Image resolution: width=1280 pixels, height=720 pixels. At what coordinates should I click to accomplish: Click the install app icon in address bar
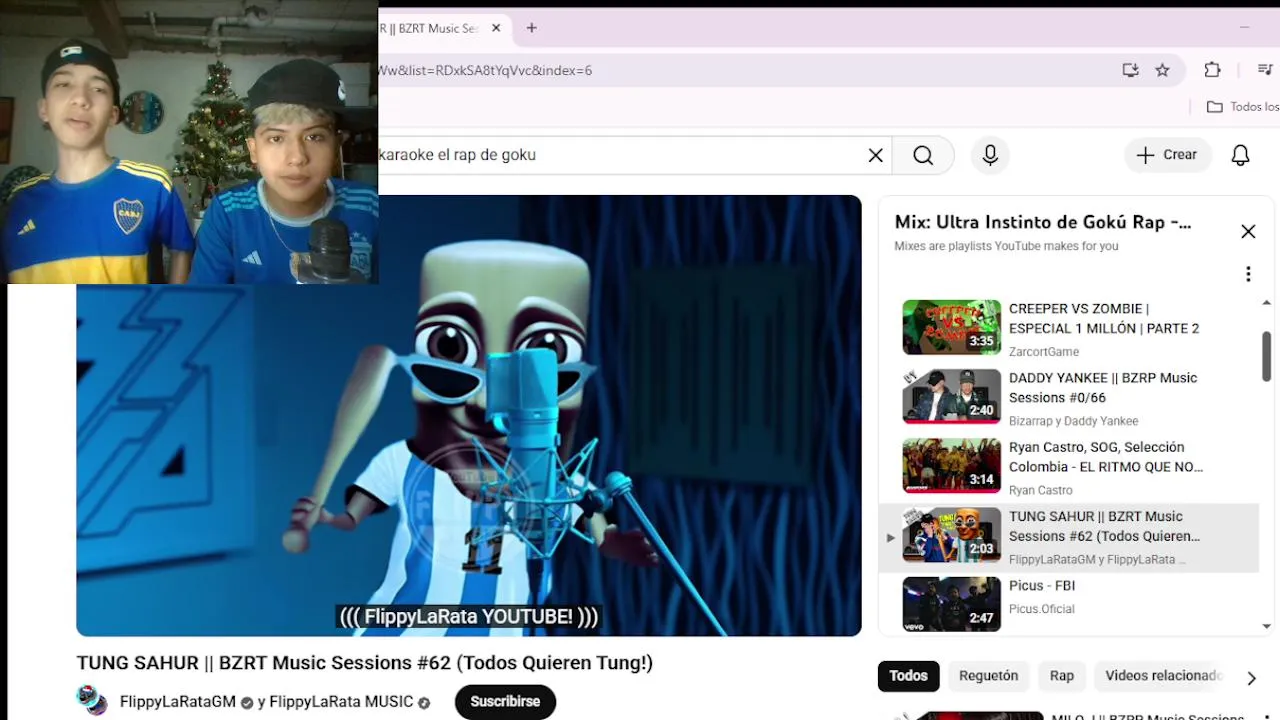pyautogui.click(x=1130, y=70)
